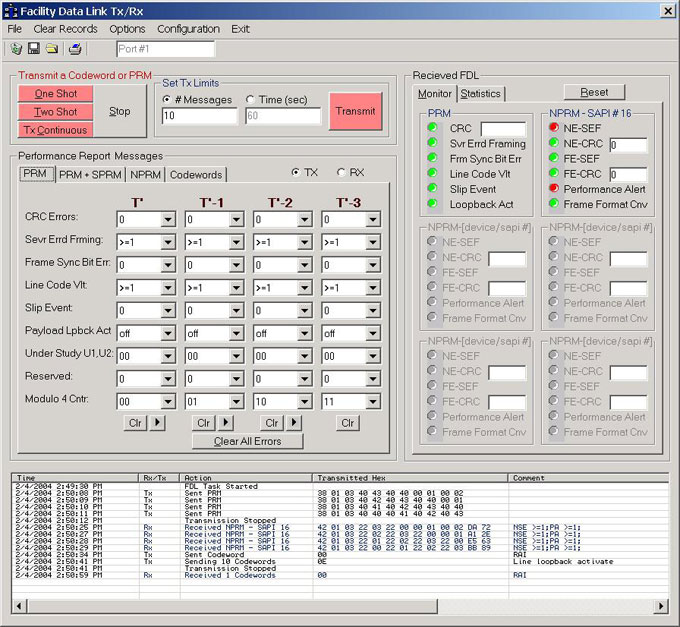Click the Two Shot button
The height and width of the screenshot is (627, 680).
[x=56, y=112]
